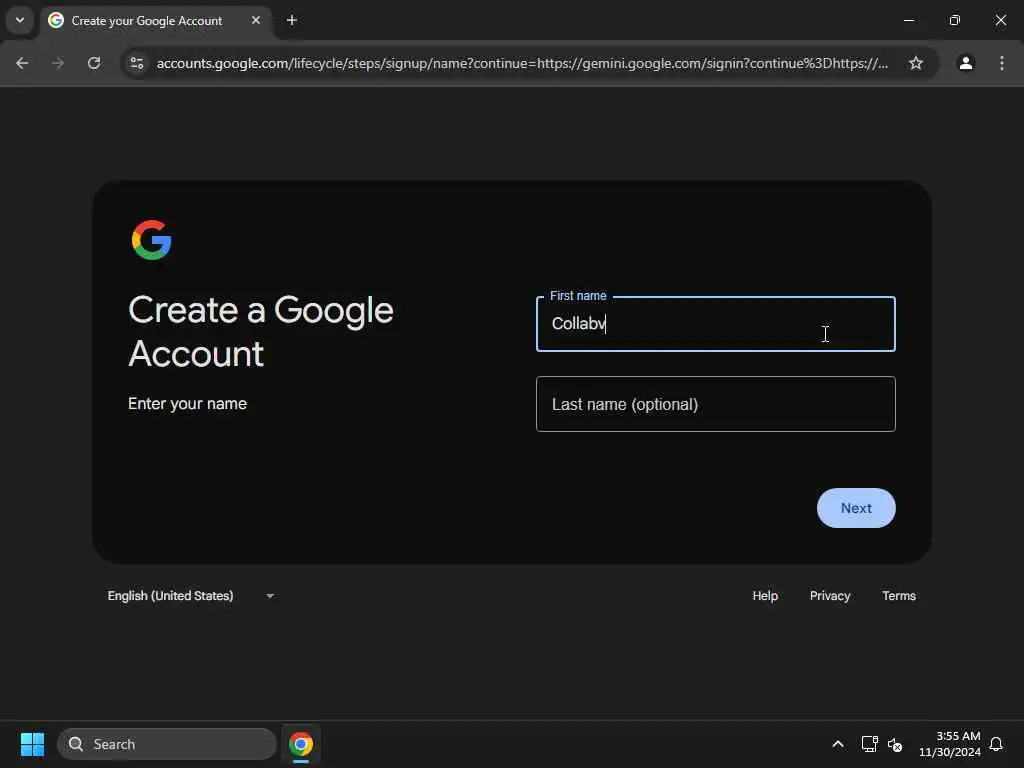
Task: Open Chrome from the taskbar
Action: coord(300,744)
